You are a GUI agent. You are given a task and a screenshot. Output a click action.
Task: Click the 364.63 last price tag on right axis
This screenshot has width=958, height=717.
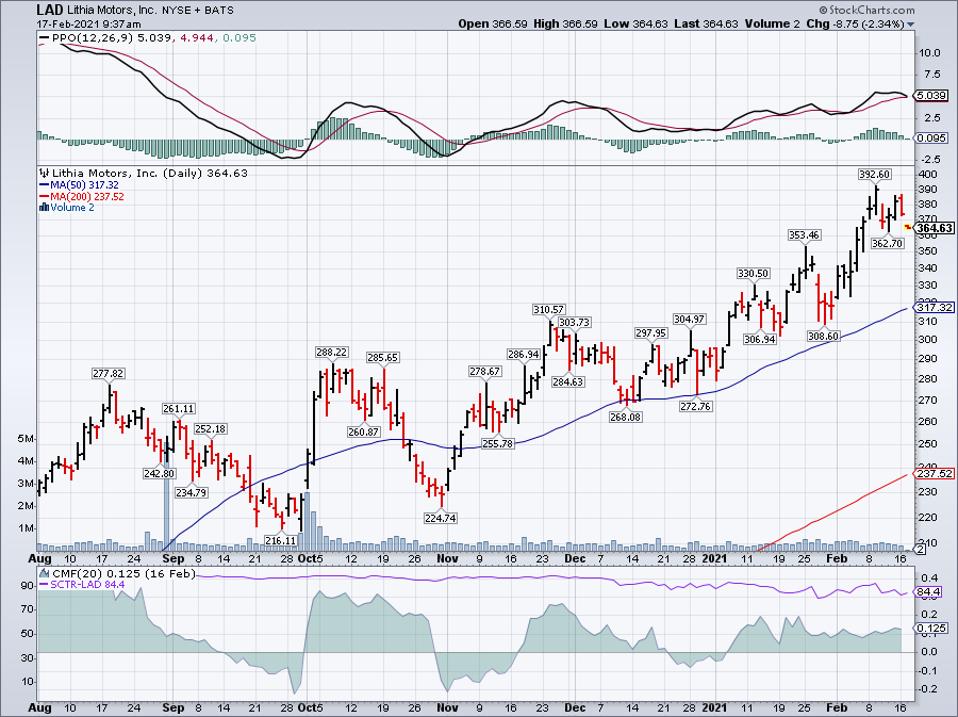pyautogui.click(x=935, y=228)
